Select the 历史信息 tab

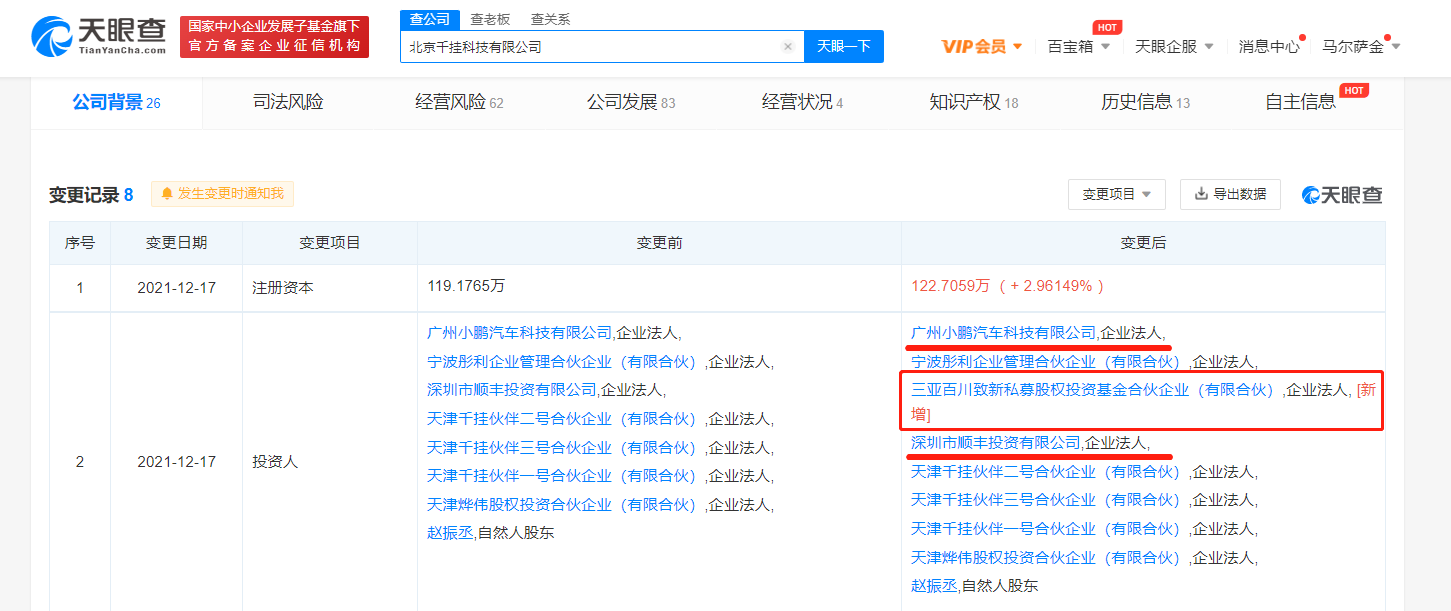tap(1145, 102)
